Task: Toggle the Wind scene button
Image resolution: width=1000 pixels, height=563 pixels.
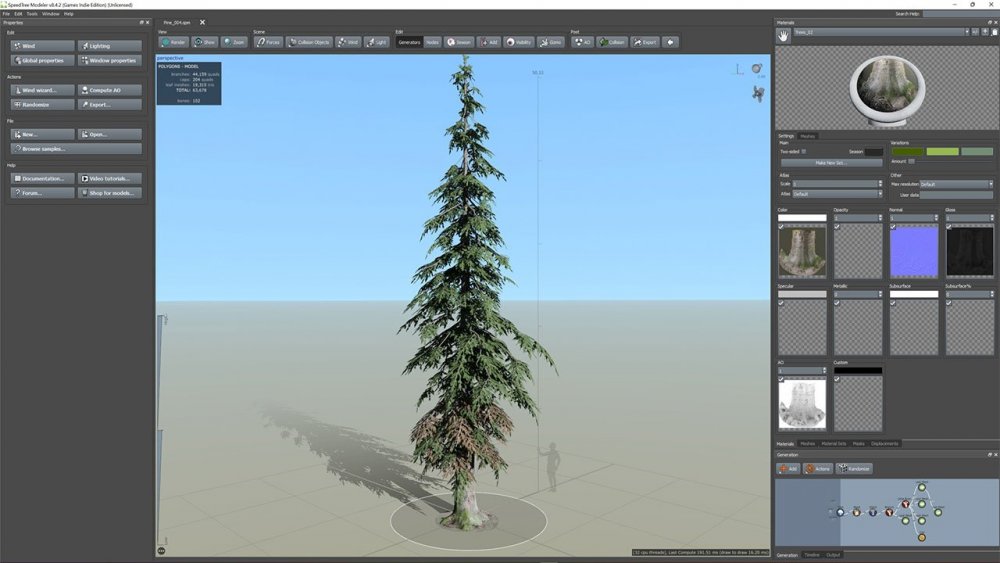Action: (348, 42)
